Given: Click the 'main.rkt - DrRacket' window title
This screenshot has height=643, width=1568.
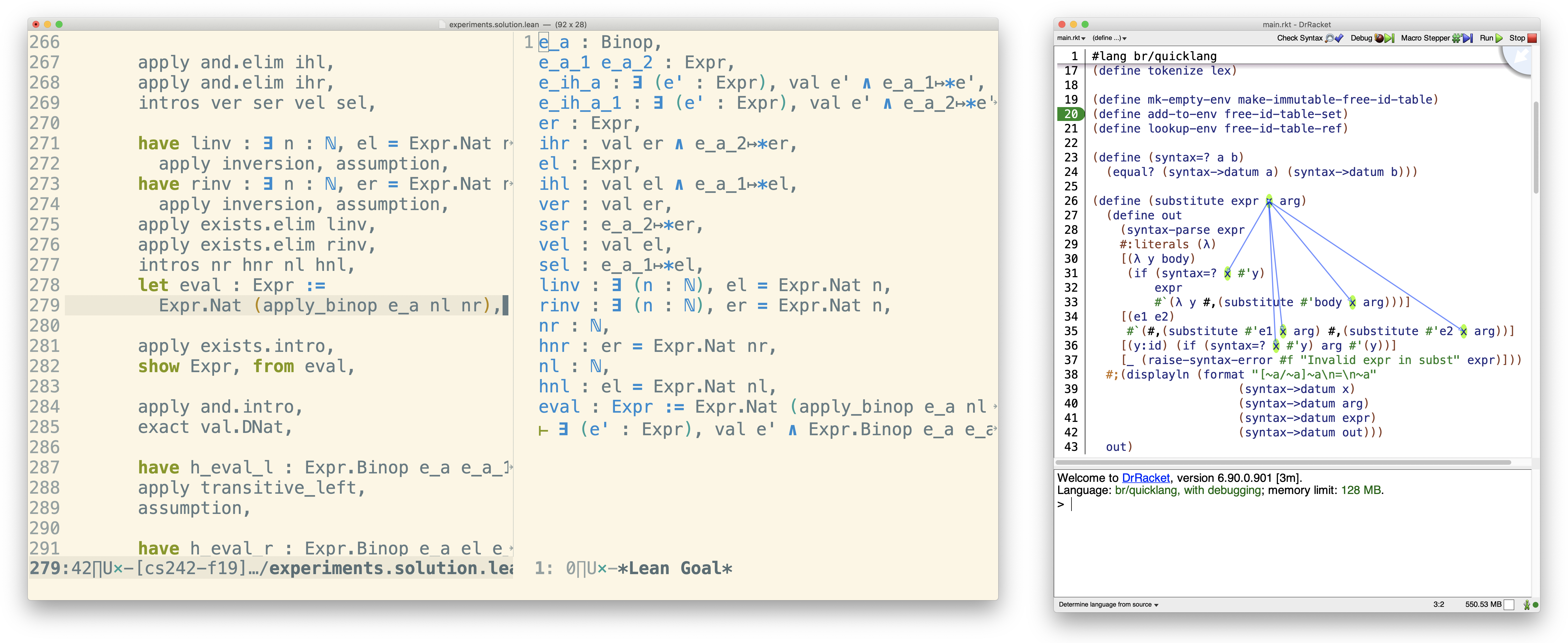Looking at the screenshot, I should pyautogui.click(x=1296, y=24).
